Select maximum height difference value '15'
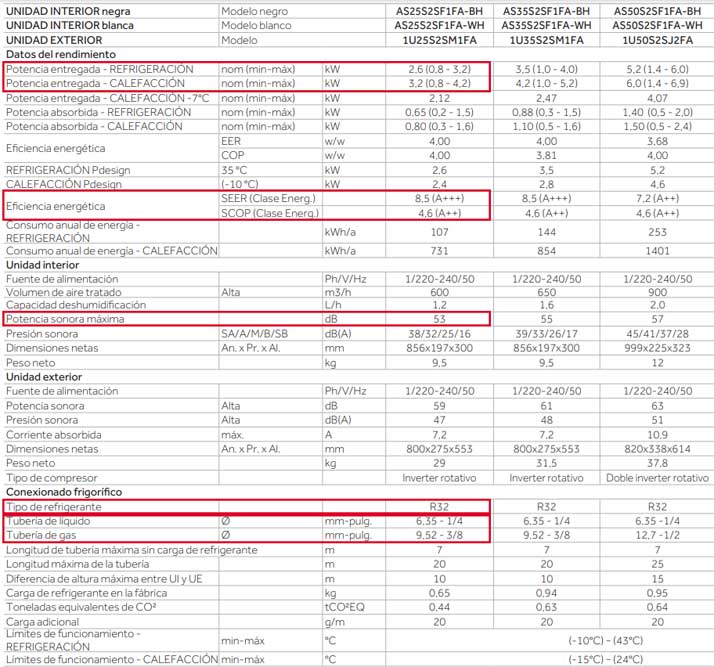Image resolution: width=714 pixels, height=667 pixels. click(x=657, y=579)
